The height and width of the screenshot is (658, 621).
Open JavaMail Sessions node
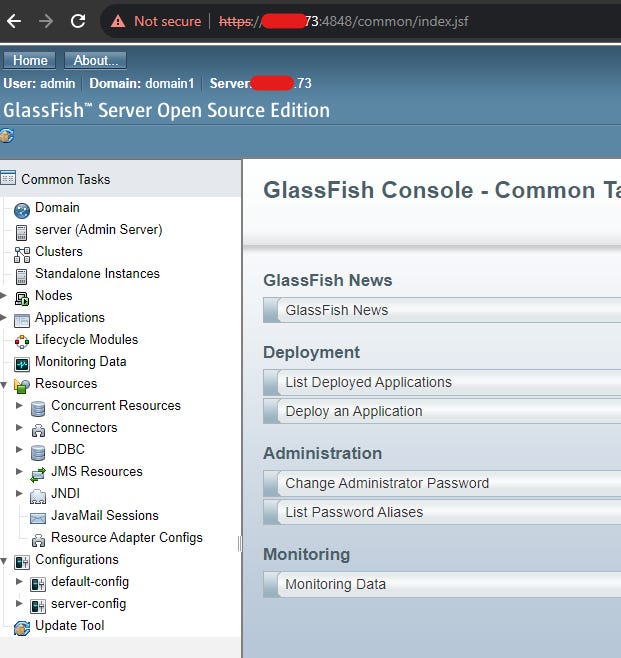click(105, 515)
